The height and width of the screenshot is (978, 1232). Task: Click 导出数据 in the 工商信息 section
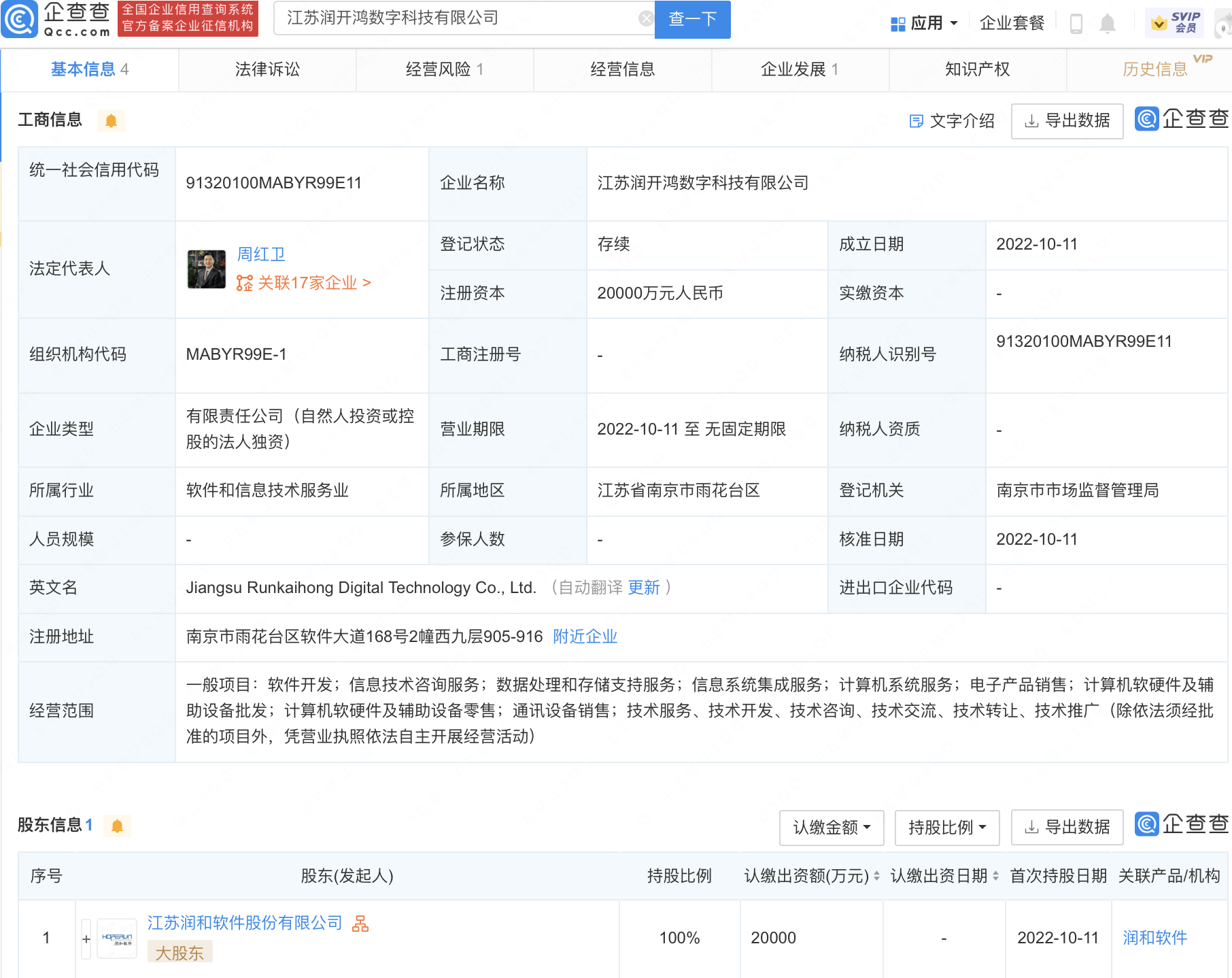point(1067,121)
